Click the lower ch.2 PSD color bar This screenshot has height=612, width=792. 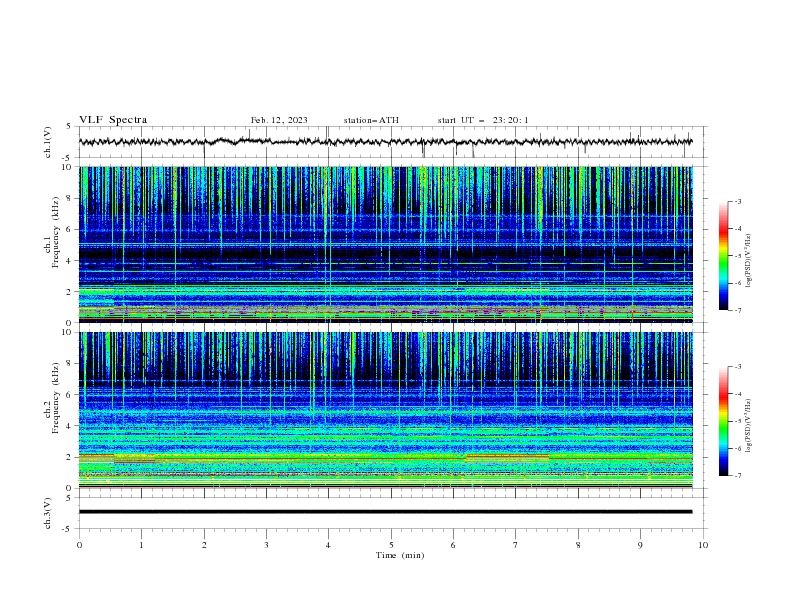(x=723, y=421)
